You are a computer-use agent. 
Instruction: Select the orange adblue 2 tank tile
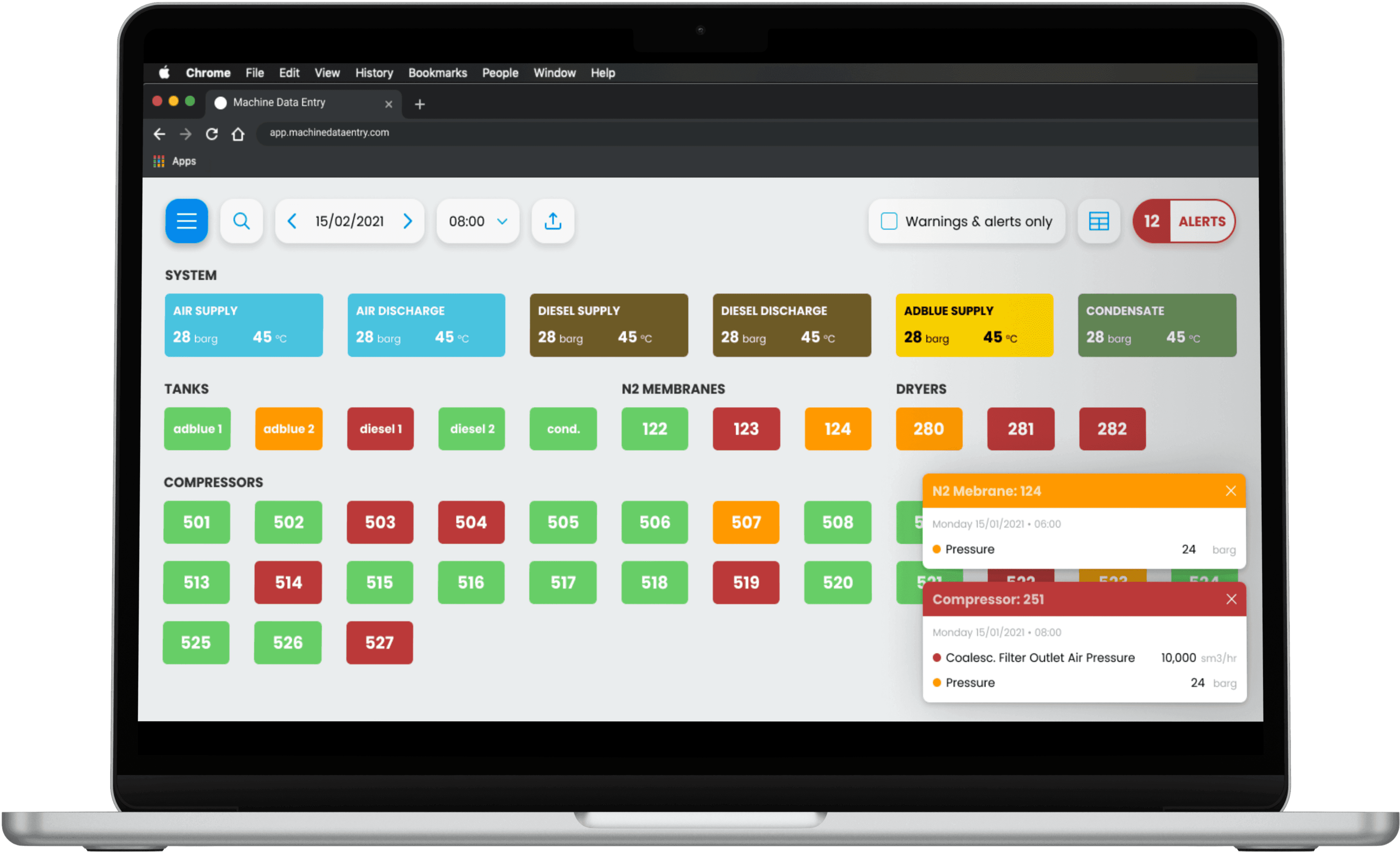(x=288, y=429)
